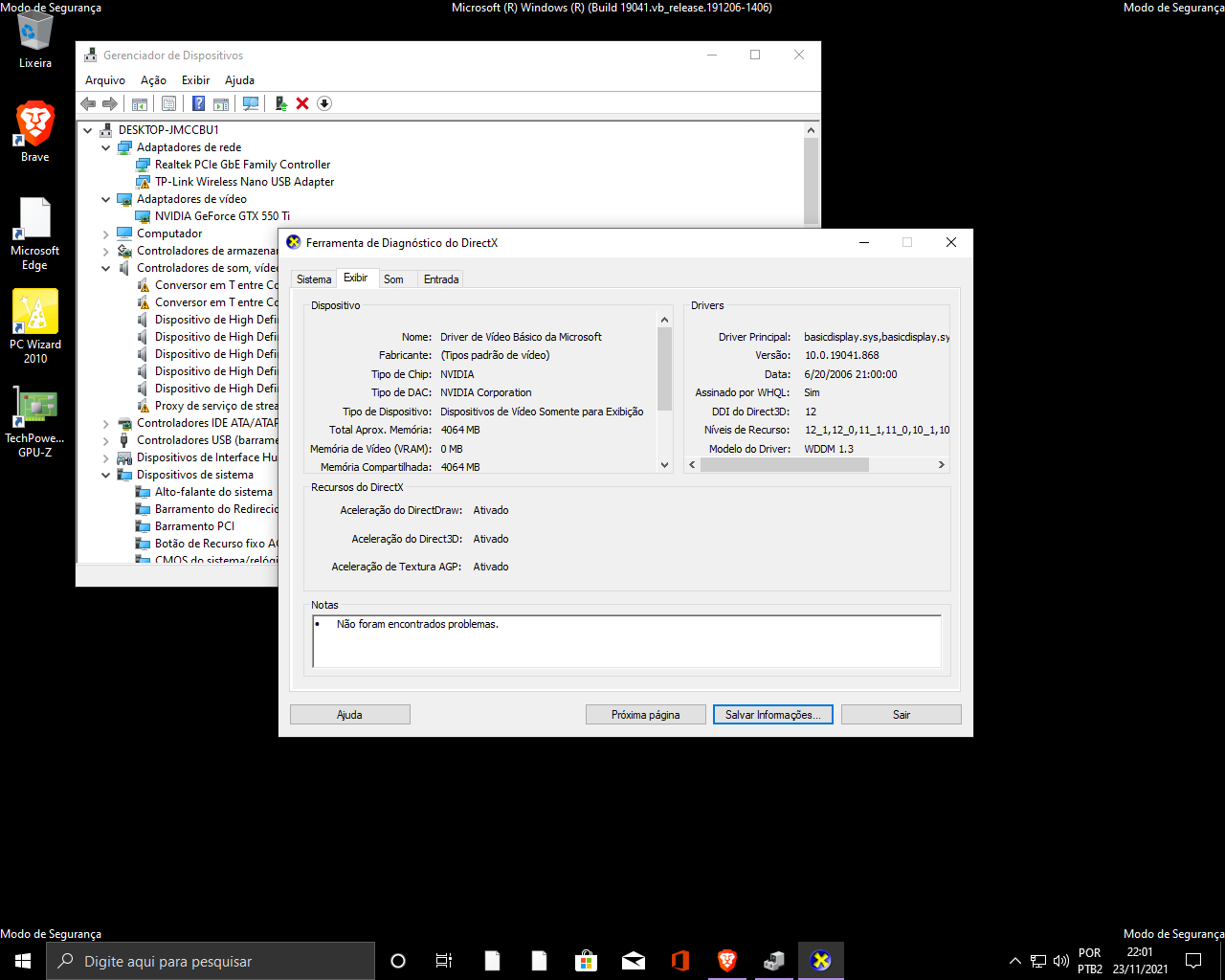Expand Controladores IDE ATA/ATAPI node
This screenshot has width=1225, height=980.
(x=105, y=423)
